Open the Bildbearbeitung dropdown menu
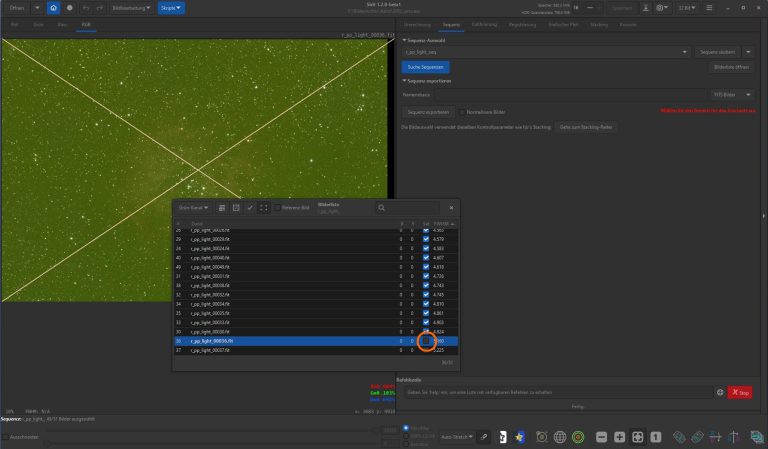Viewport: 768px width, 449px height. [x=130, y=7]
